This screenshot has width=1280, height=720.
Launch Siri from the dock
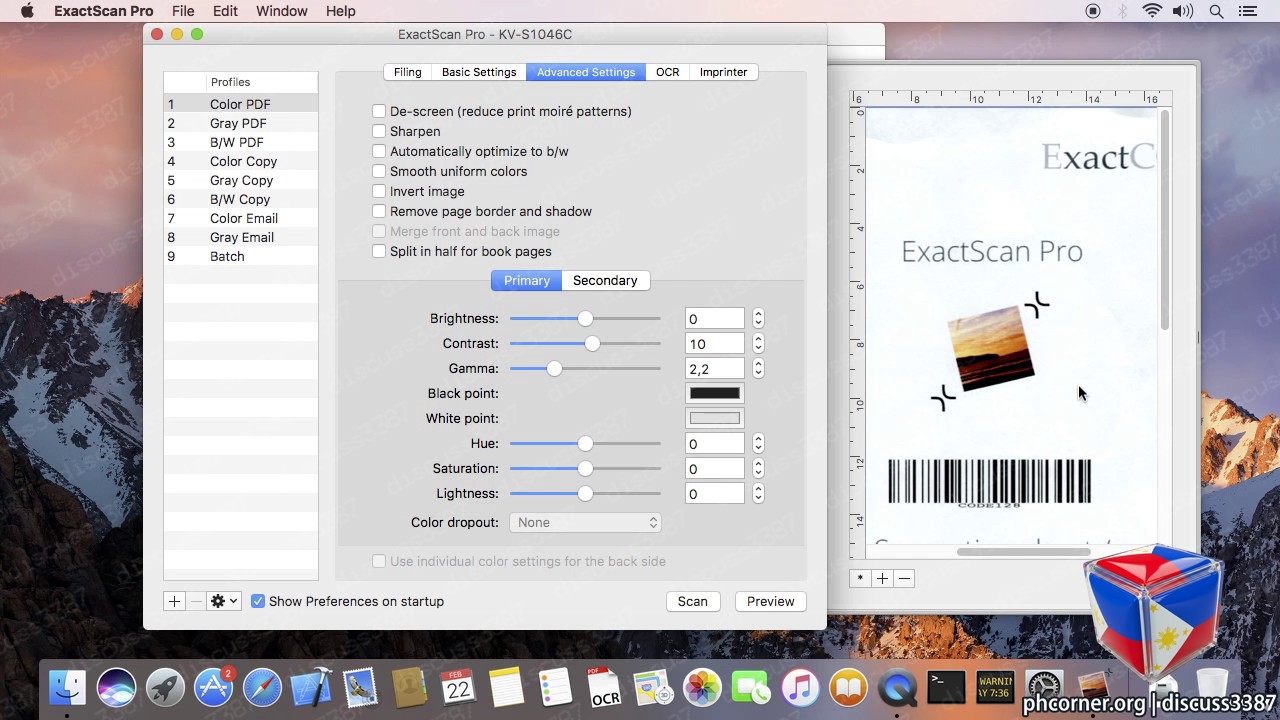[117, 688]
